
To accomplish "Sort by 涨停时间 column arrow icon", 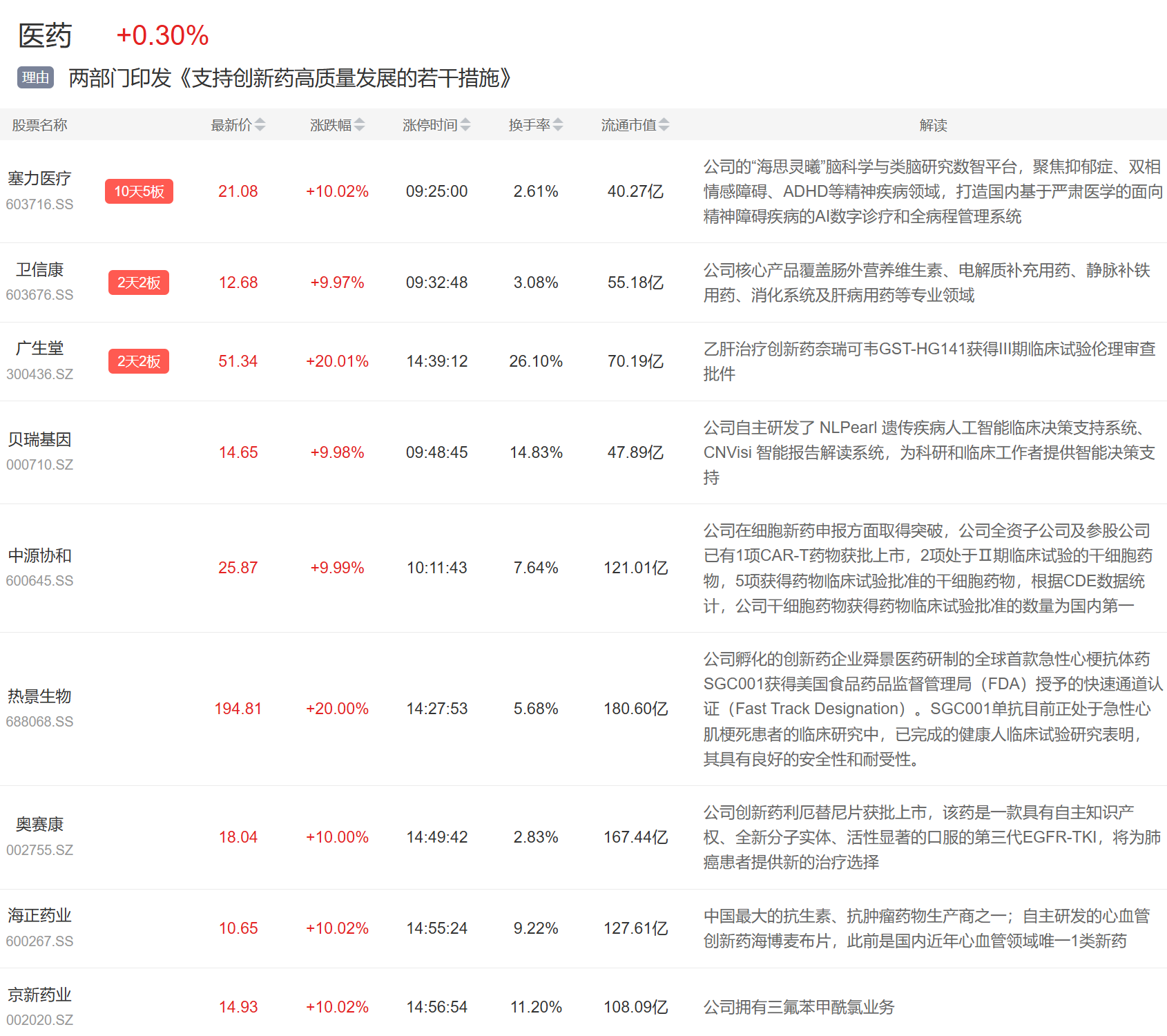I will pos(465,125).
